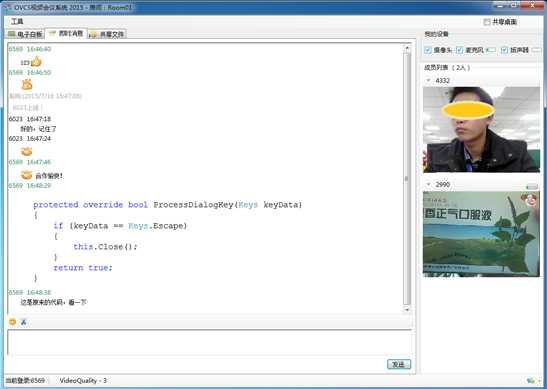Click the chat scrollbar down arrow
Screen dimensions: 547x389
click(407, 309)
